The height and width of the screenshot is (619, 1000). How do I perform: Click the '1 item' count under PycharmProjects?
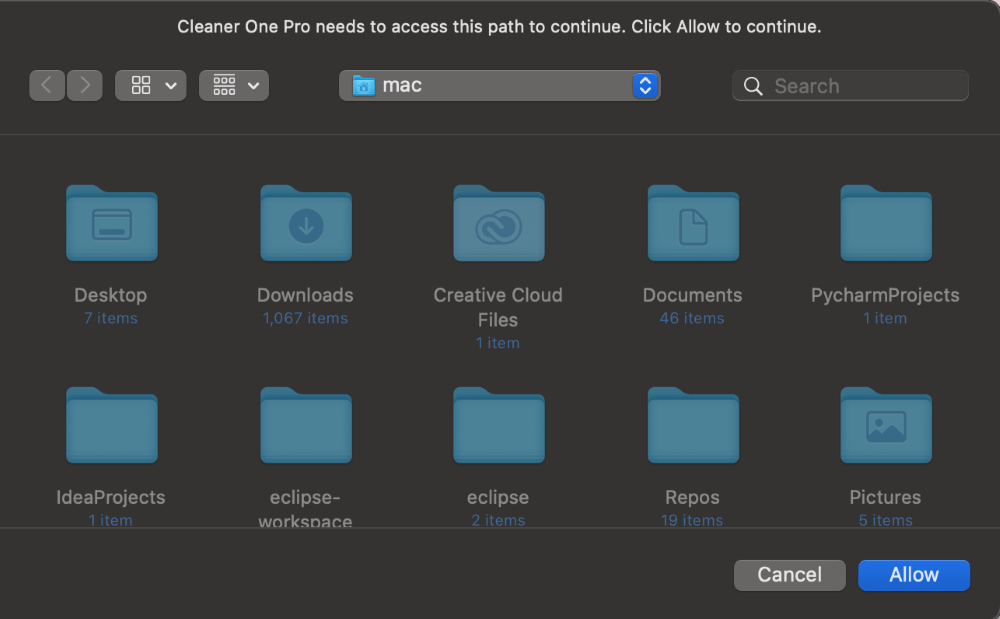tap(885, 318)
